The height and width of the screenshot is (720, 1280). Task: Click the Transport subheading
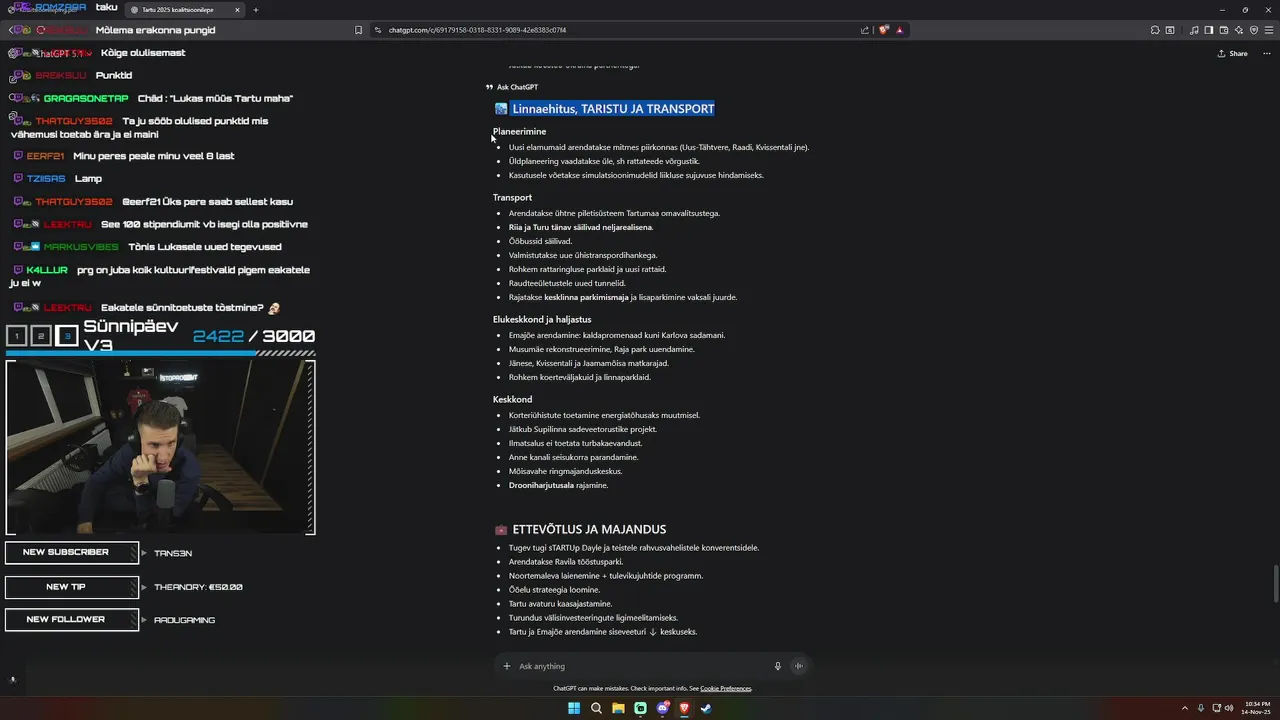click(x=512, y=198)
